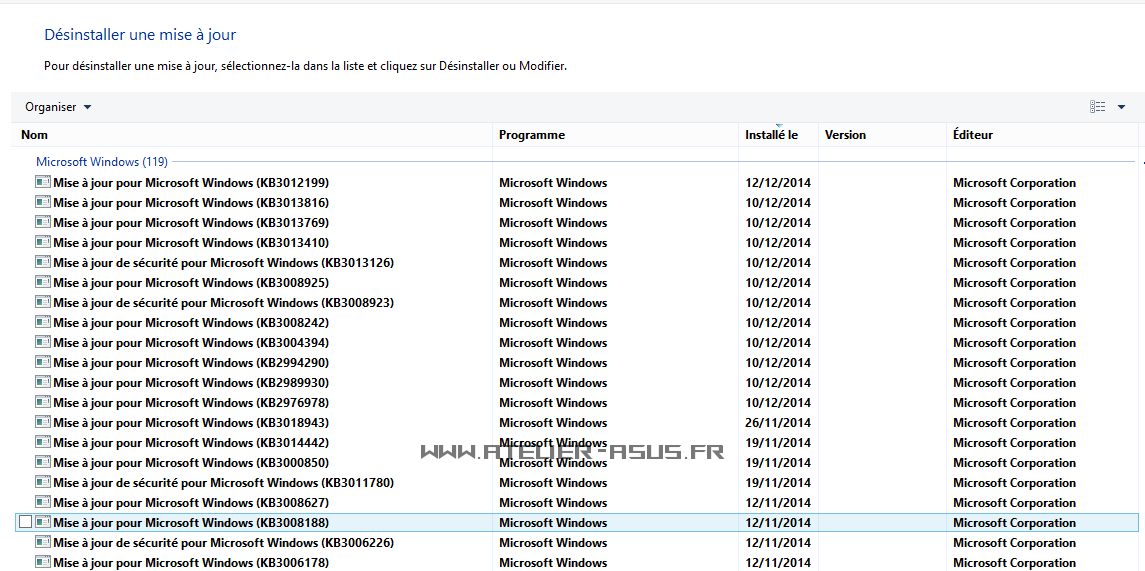The image size is (1145, 571).
Task: Sort by Installé le column header
Action: [771, 135]
